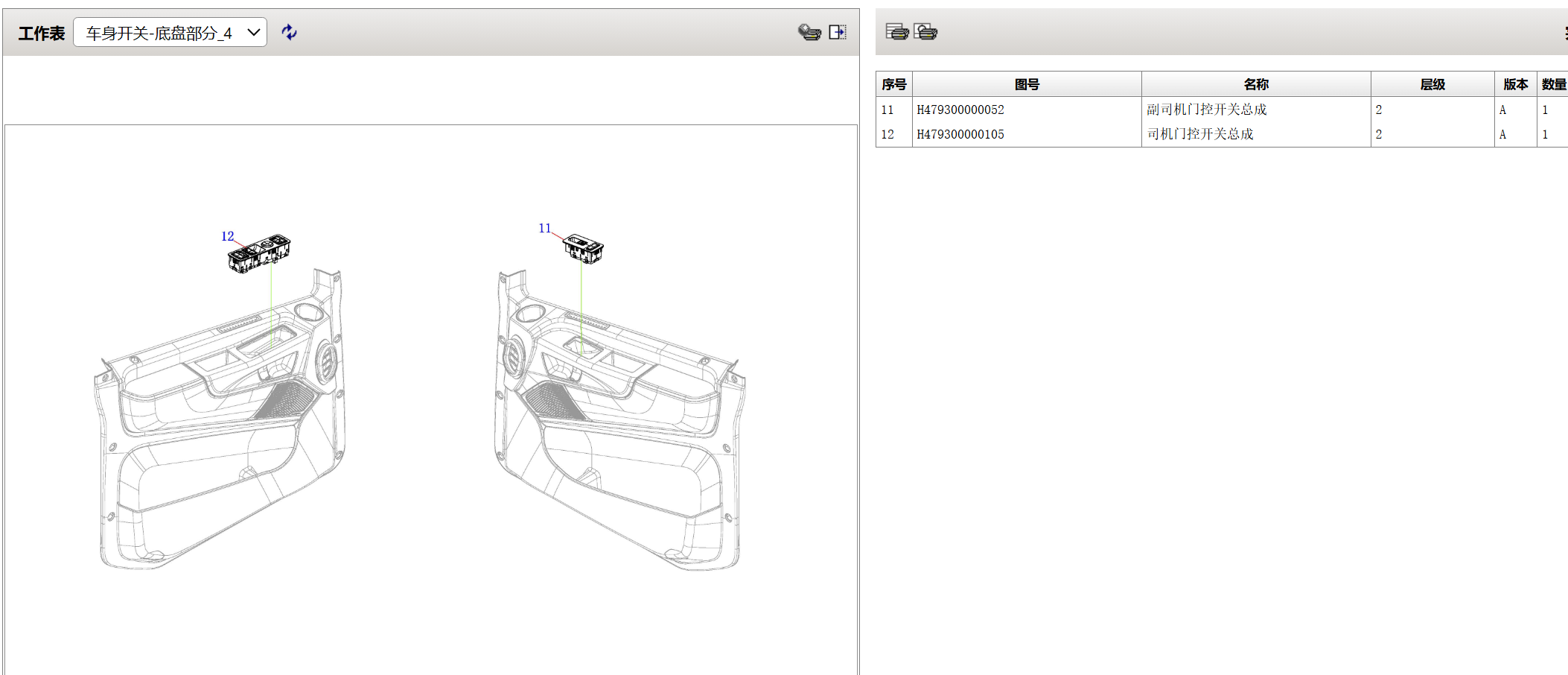Sort by the 版本 column header
The height and width of the screenshot is (675, 1568).
pyautogui.click(x=1515, y=84)
